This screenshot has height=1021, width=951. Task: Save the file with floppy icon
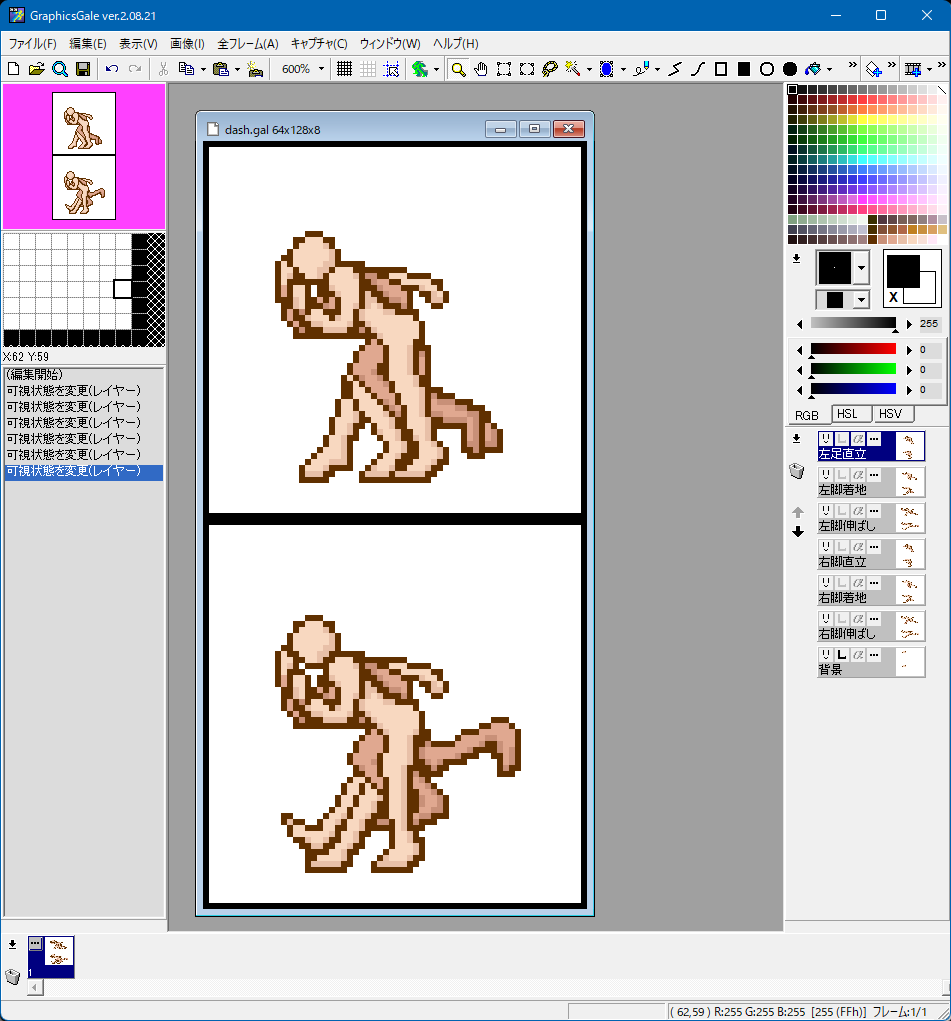coord(83,69)
